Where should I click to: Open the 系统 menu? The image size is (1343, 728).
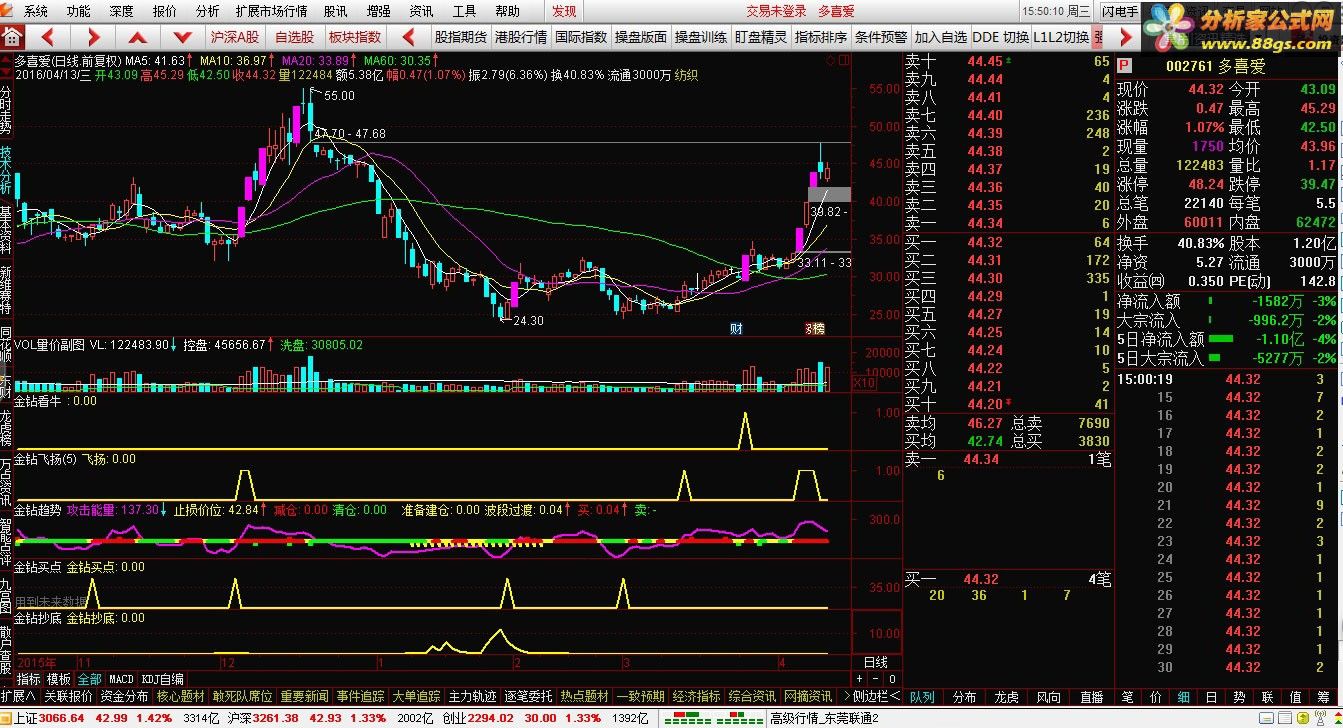click(x=36, y=11)
